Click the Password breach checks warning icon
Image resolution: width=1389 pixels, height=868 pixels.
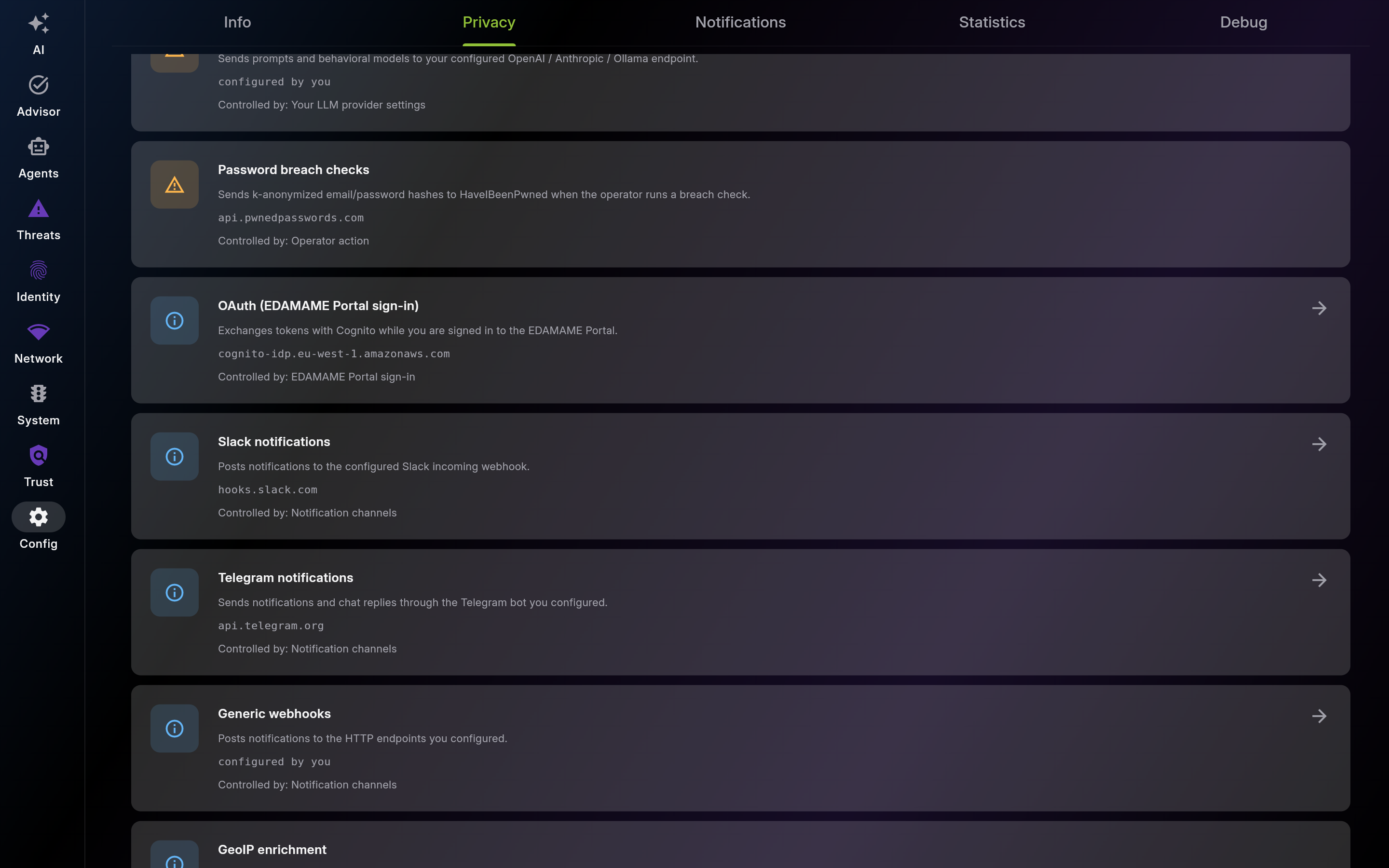click(x=175, y=185)
